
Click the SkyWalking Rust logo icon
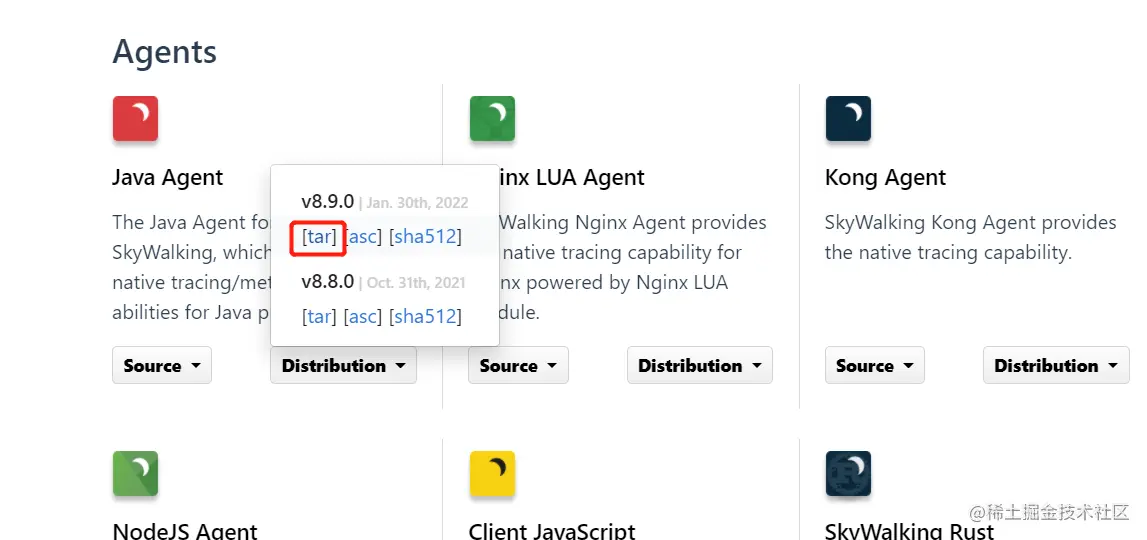click(849, 473)
